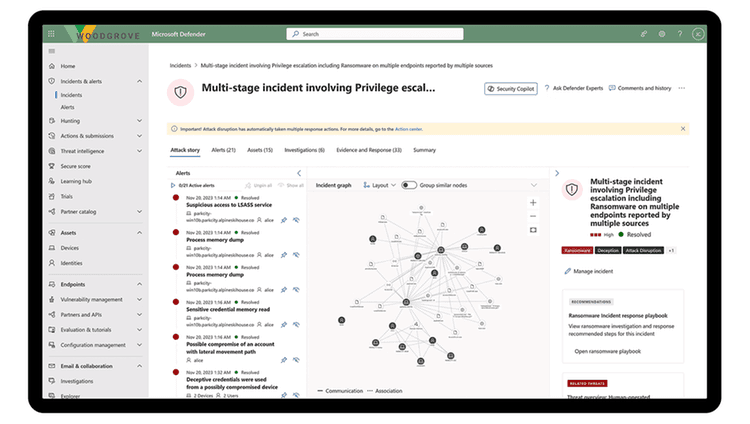This screenshot has width=750, height=424.
Task: Fit incident graph to screen icon
Action: pos(533,230)
